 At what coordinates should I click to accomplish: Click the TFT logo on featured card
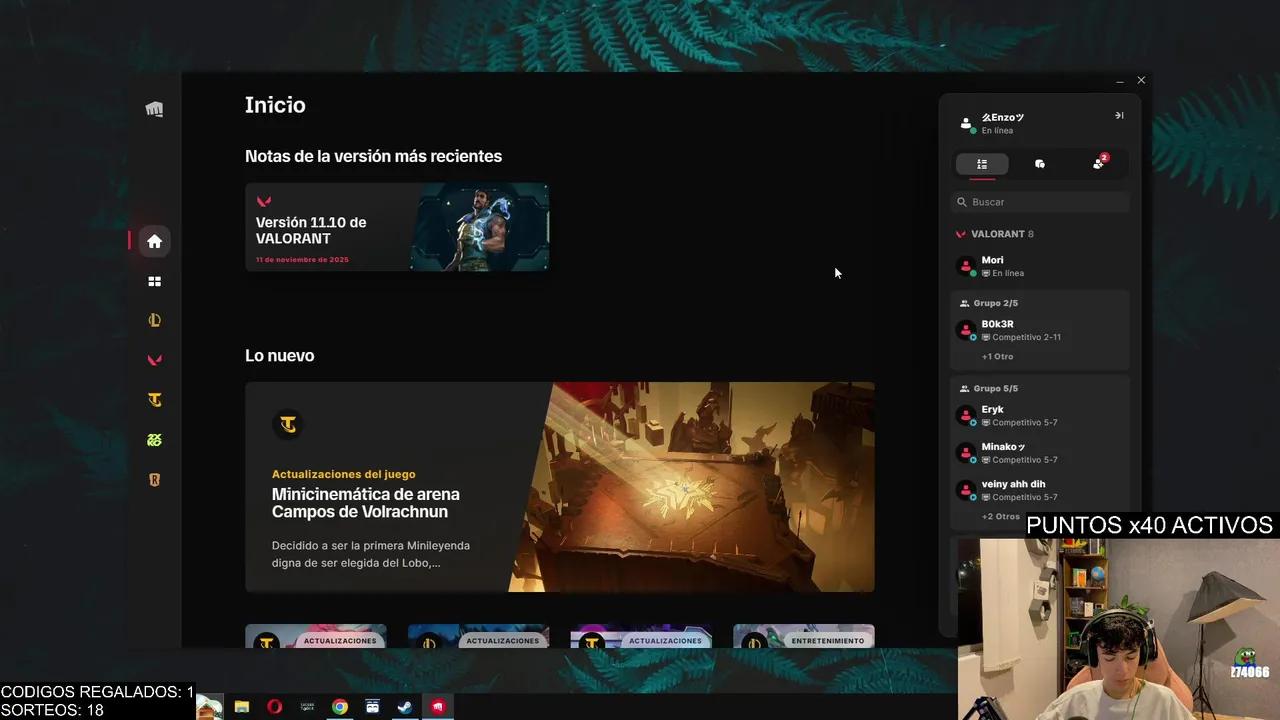pyautogui.click(x=288, y=424)
